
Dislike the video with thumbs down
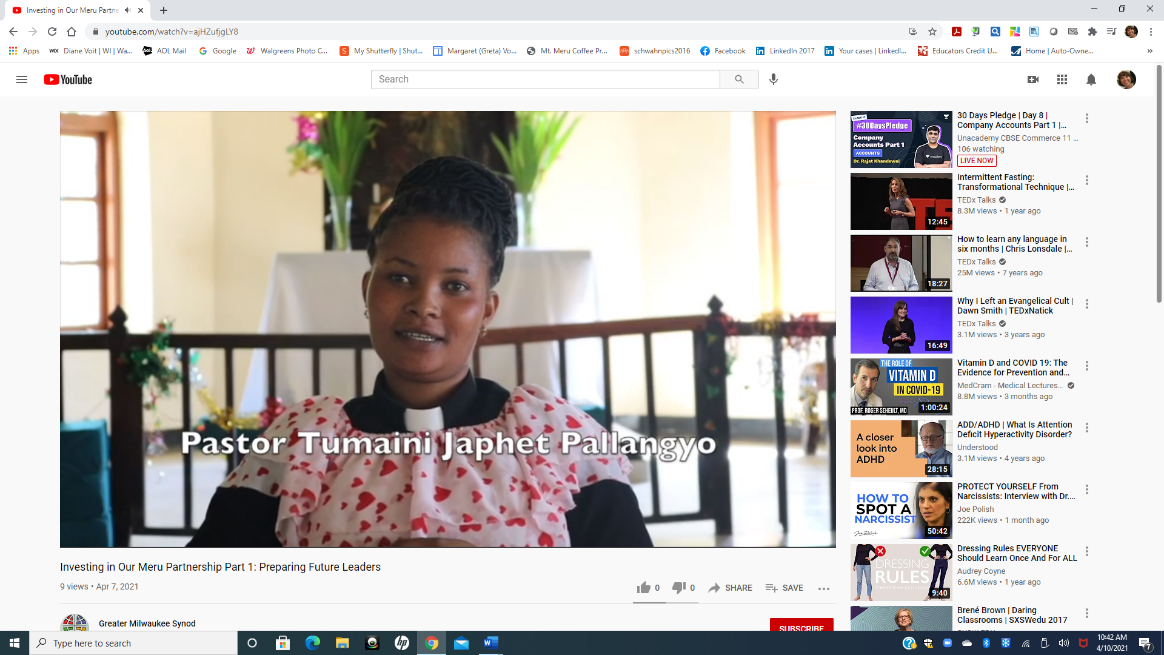point(678,588)
